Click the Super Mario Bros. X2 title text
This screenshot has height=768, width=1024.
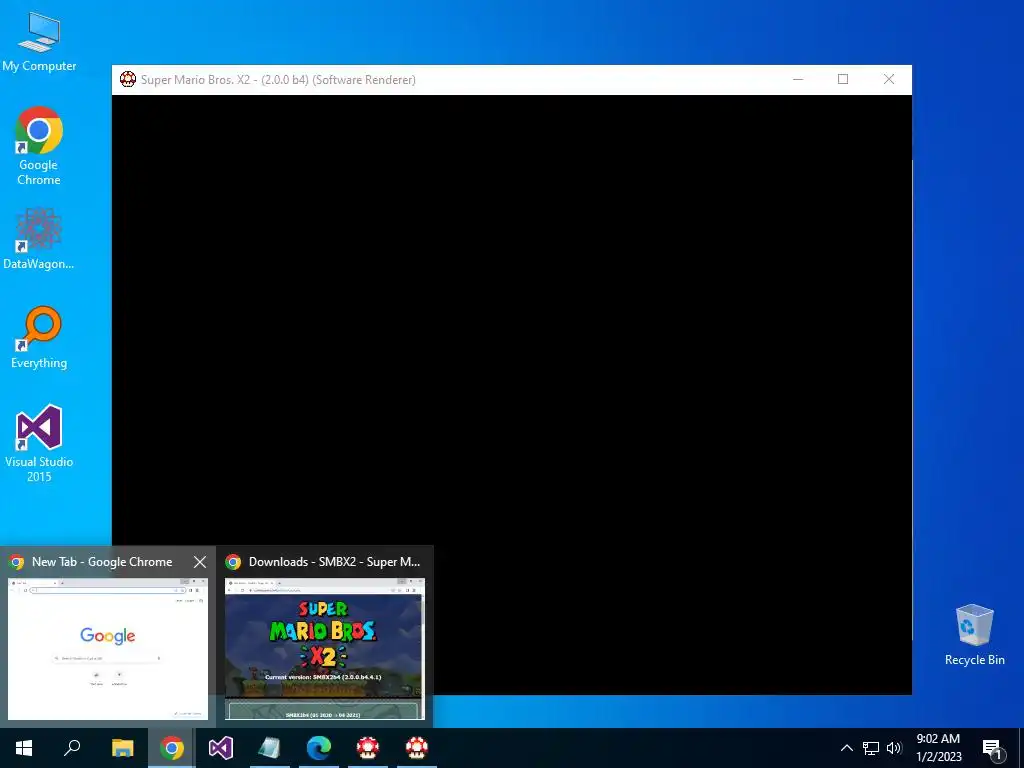pyautogui.click(x=278, y=80)
